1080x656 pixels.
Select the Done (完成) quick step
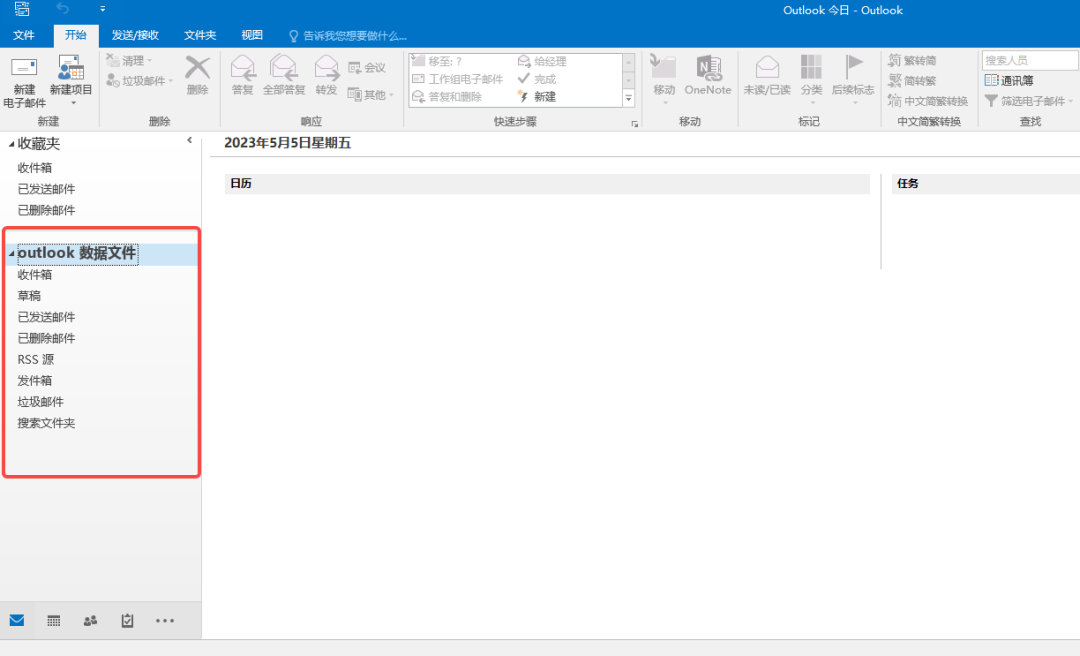[537, 79]
